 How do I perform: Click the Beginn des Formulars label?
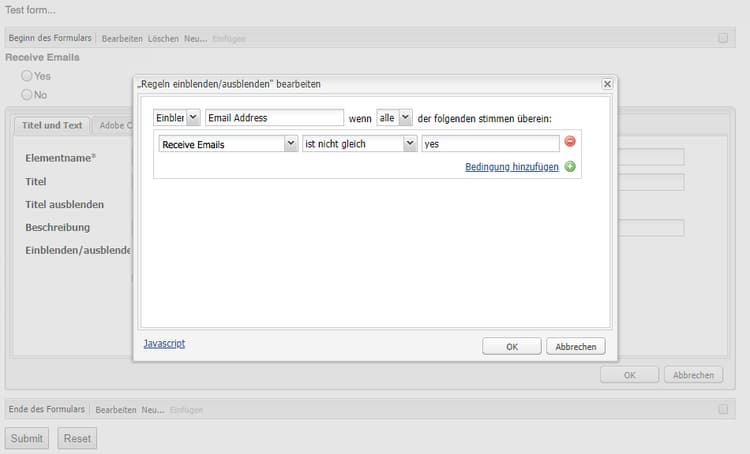point(50,38)
